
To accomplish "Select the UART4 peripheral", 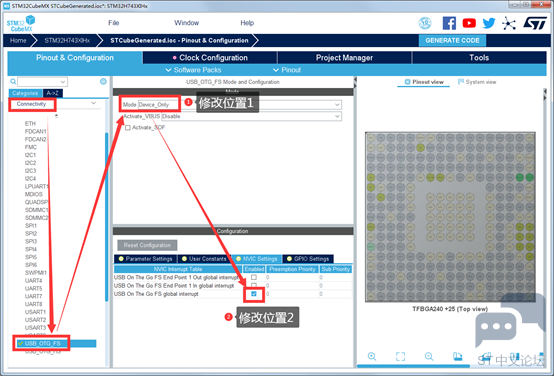I will 34,281.
